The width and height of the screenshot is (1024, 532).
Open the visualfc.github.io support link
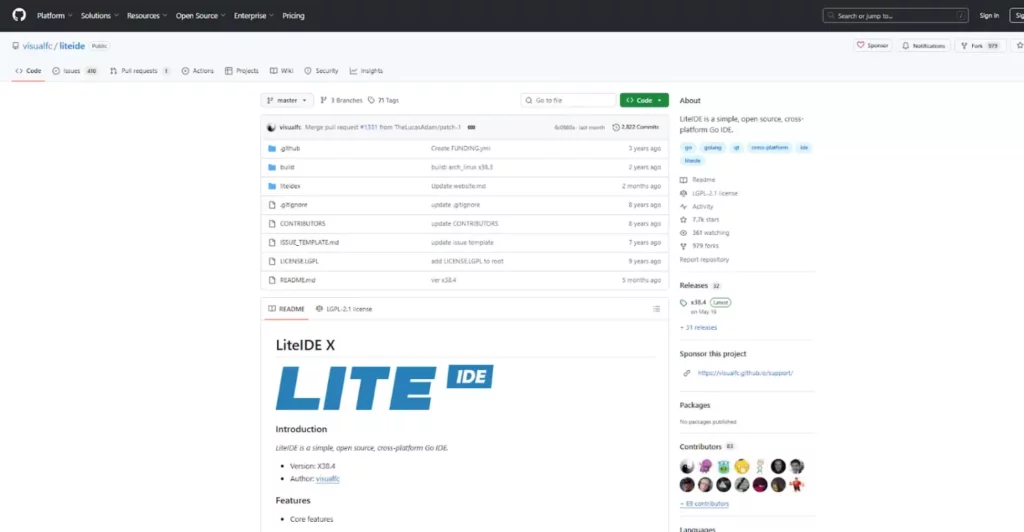745,373
